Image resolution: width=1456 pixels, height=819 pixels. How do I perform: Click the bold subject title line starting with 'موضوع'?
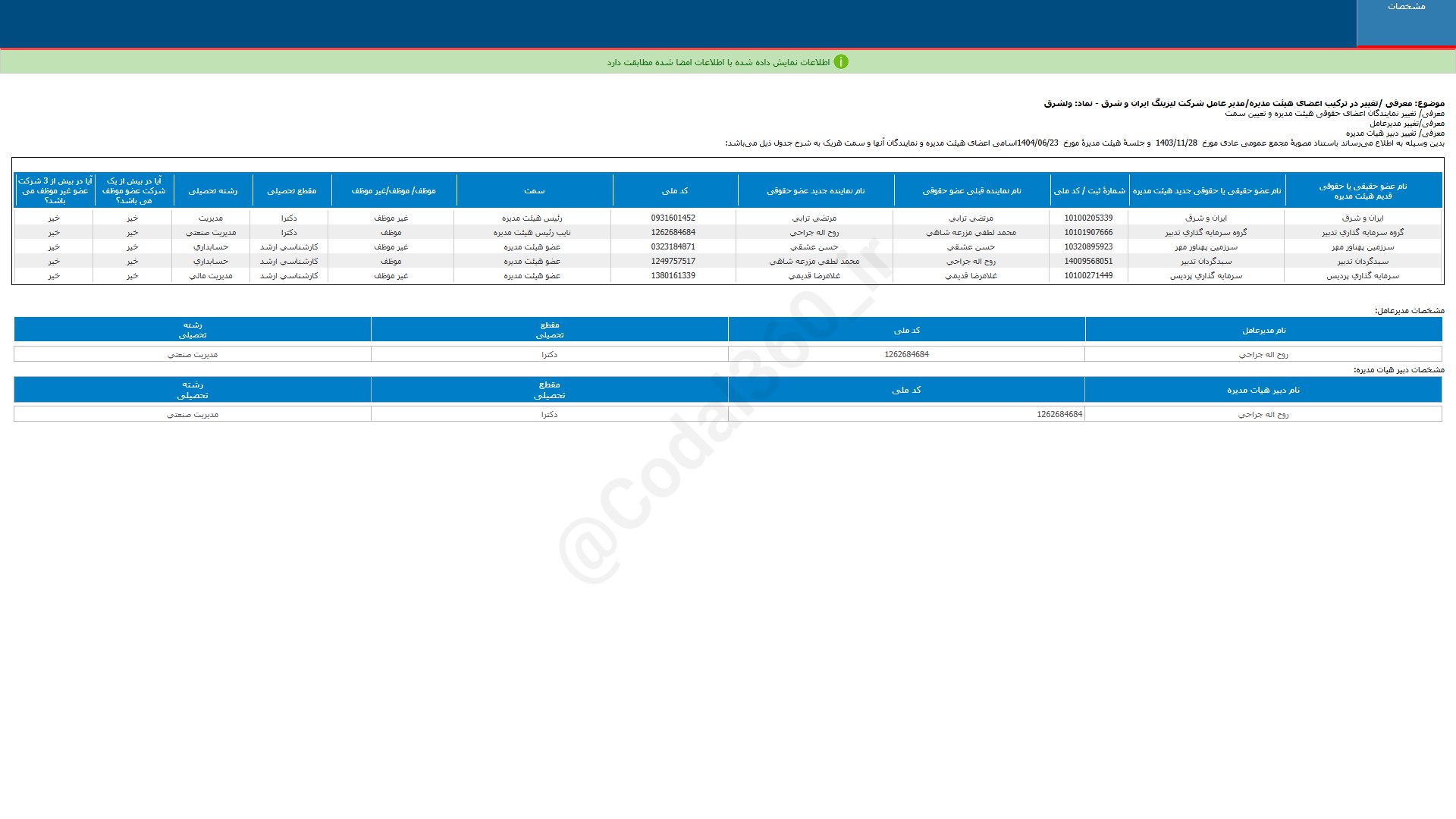click(1244, 103)
